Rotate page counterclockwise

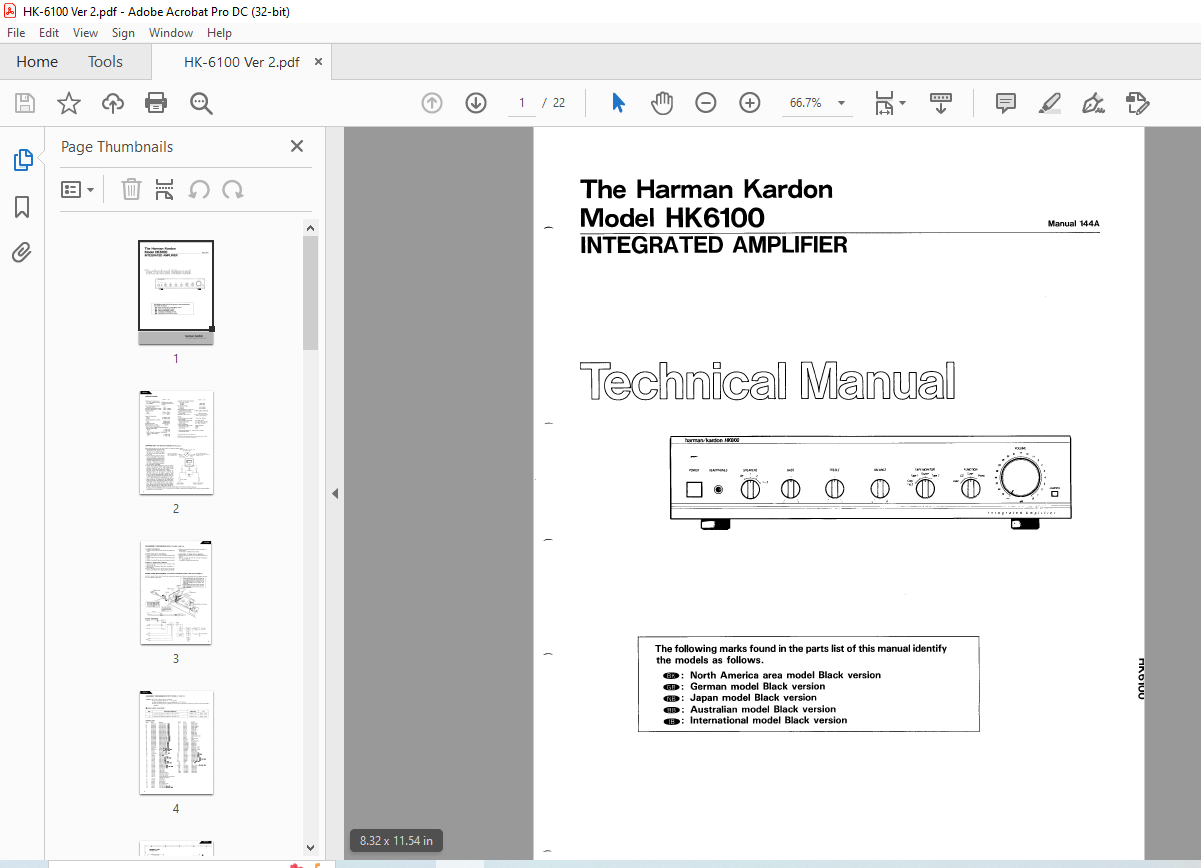199,189
